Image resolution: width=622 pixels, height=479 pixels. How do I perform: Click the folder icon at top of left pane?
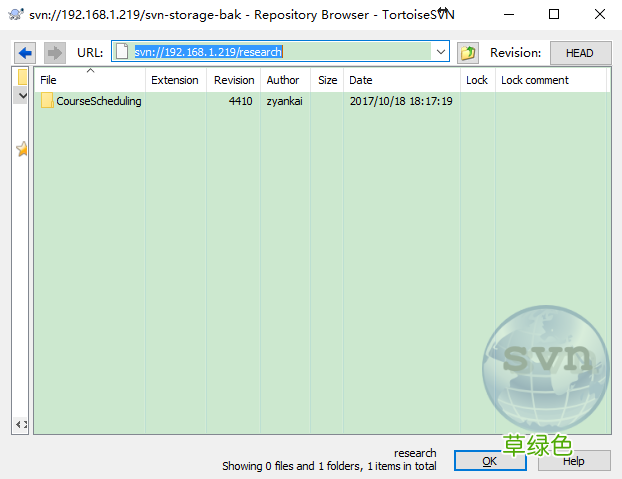pyautogui.click(x=22, y=78)
